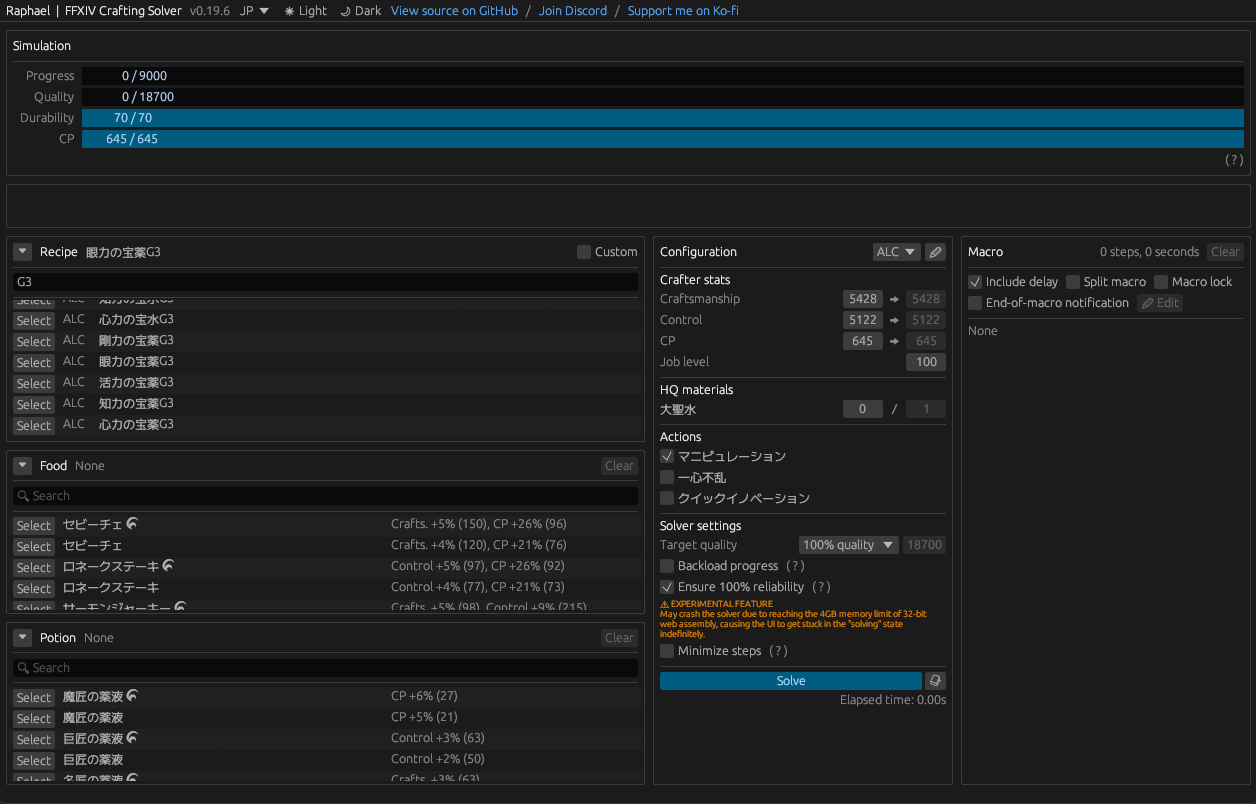Open the 100% quality target dropdown

click(849, 545)
